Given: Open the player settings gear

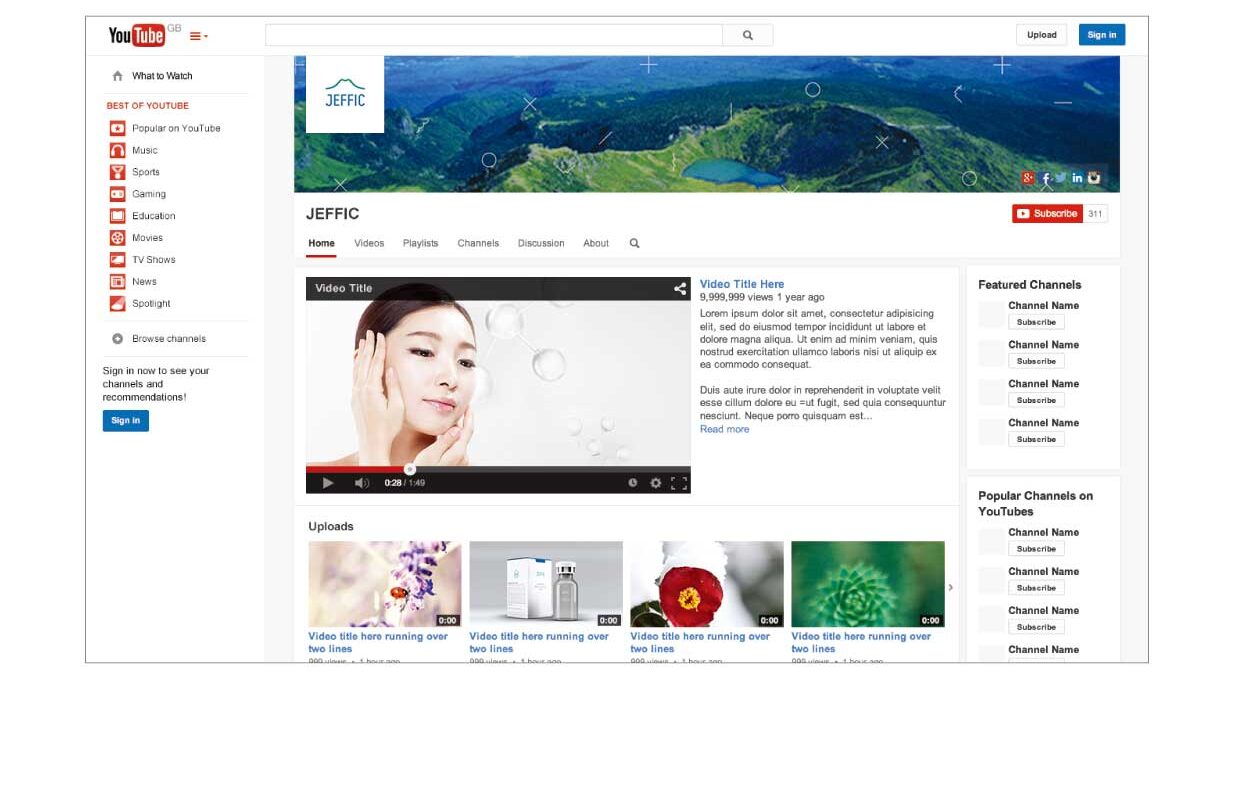Looking at the screenshot, I should (656, 483).
